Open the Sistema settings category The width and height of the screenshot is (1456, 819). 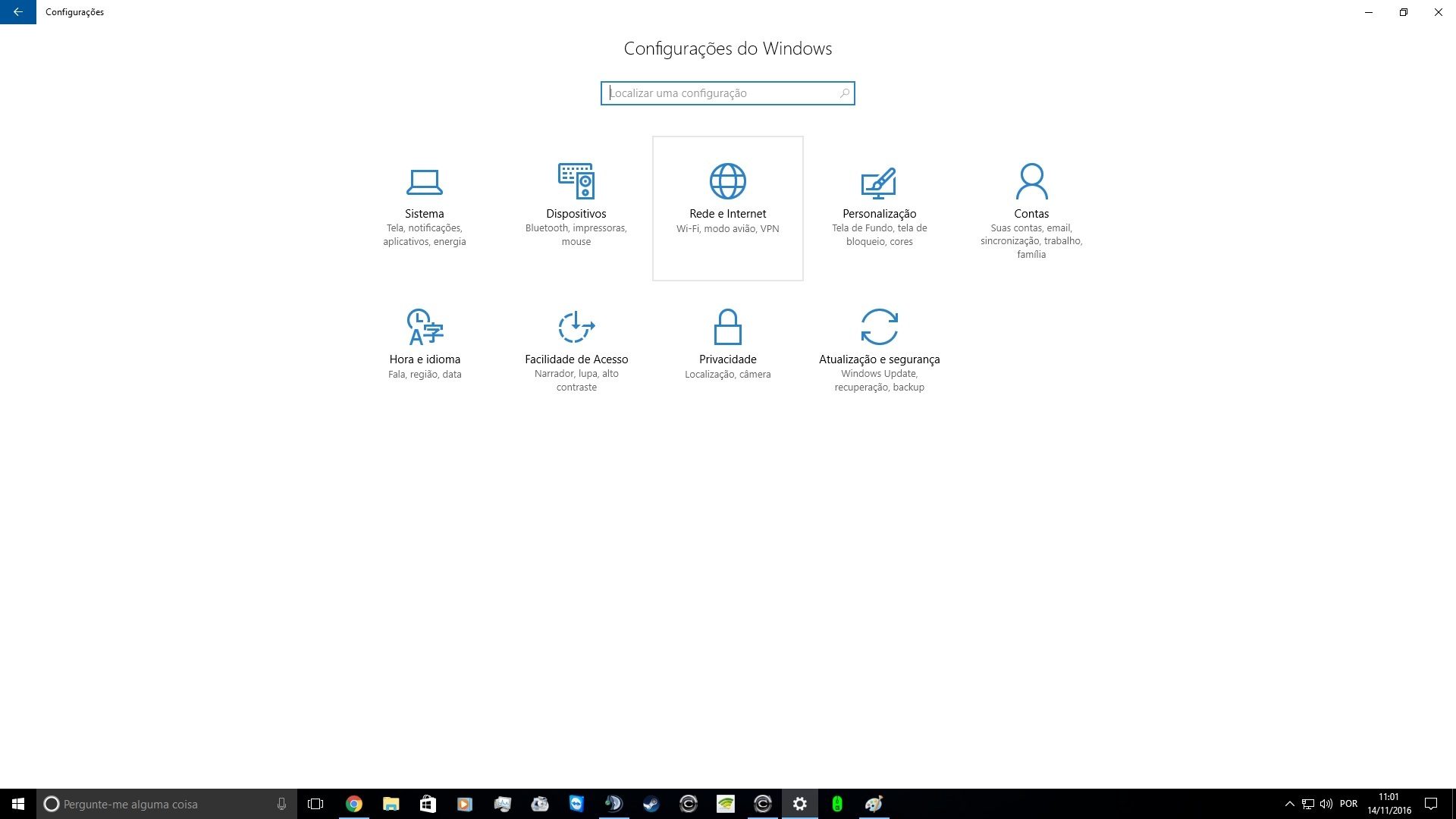pyautogui.click(x=425, y=208)
